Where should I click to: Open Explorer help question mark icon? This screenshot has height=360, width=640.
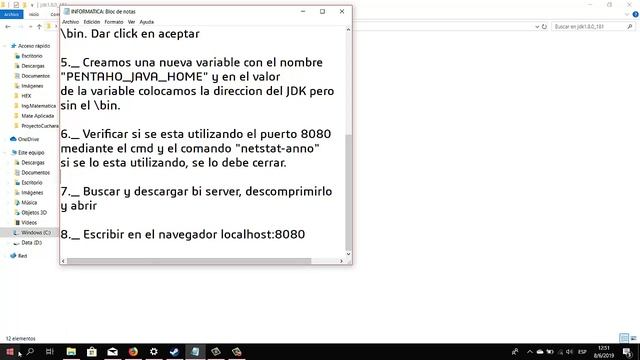[x=636, y=14]
